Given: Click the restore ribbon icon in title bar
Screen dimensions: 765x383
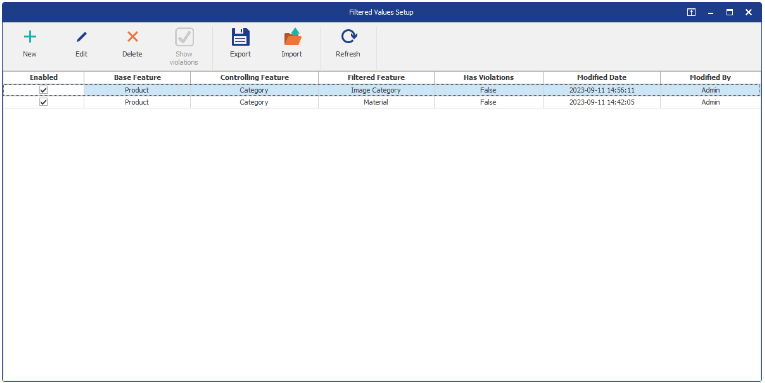Looking at the screenshot, I should pos(691,12).
